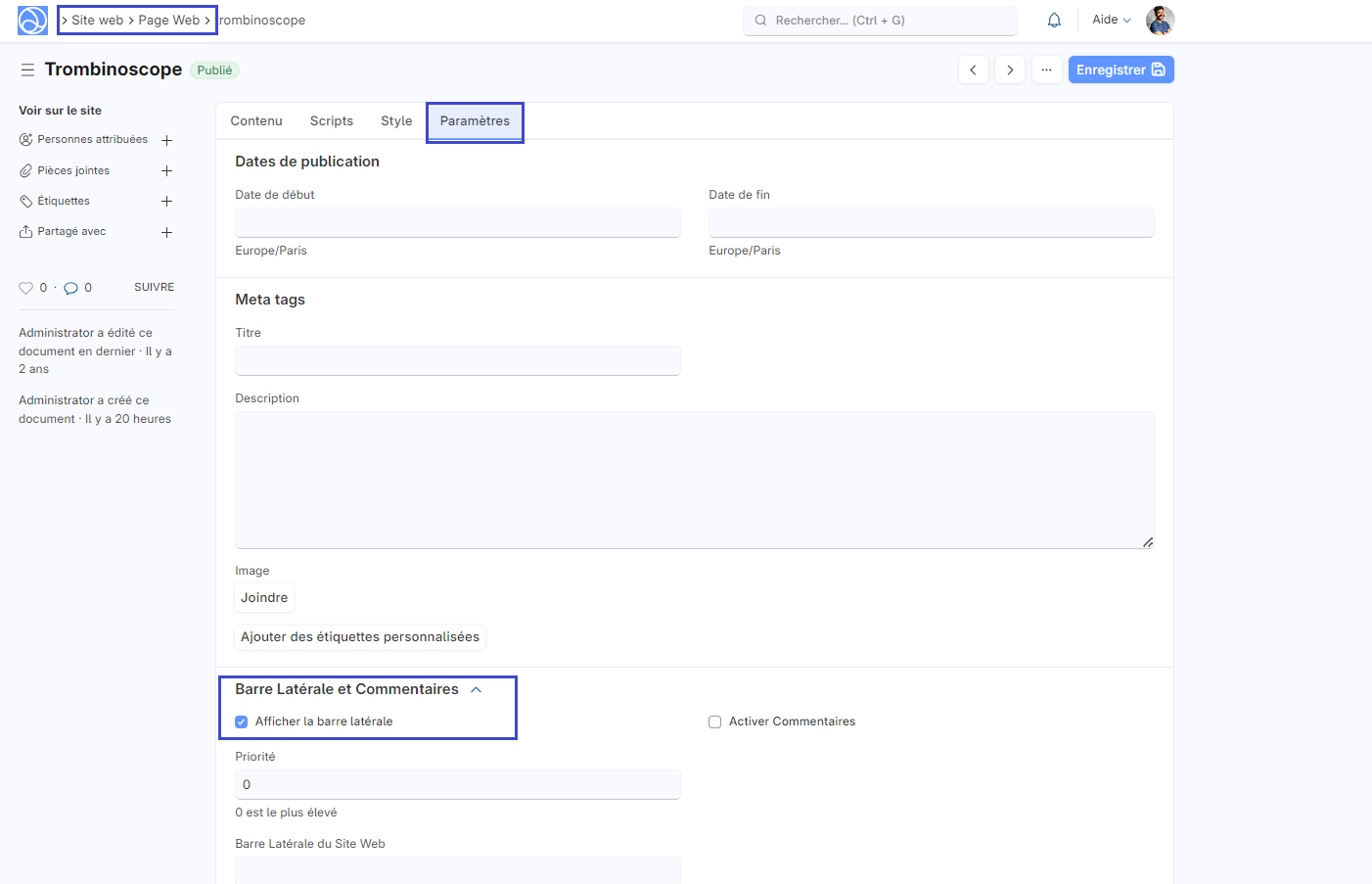Viewport: 1372px width, 884px height.
Task: Click the Date de début field
Action: [457, 222]
